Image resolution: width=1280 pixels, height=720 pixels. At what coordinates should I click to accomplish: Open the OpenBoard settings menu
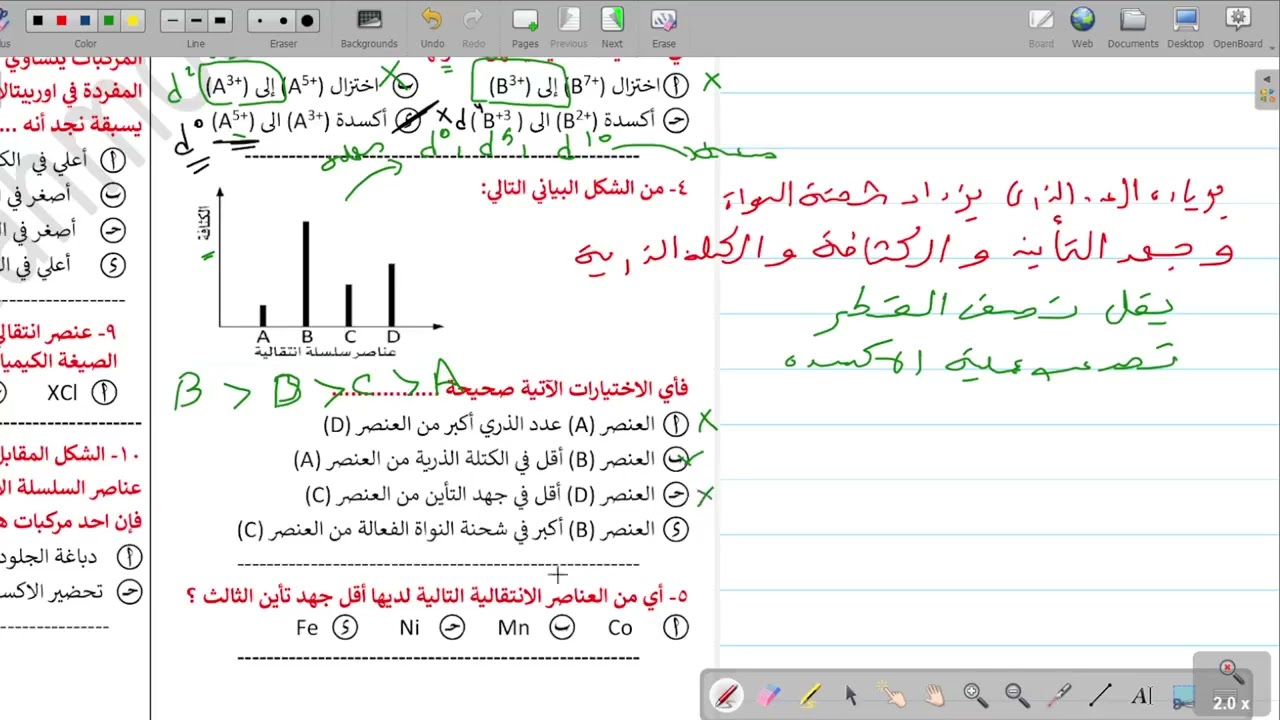1238,27
